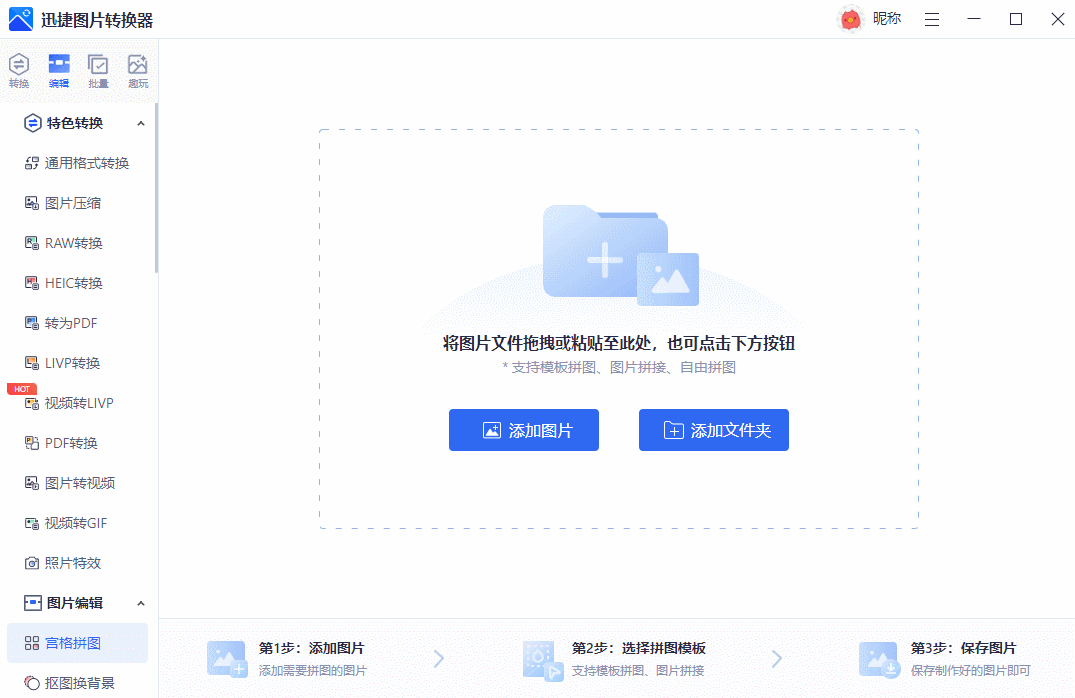Image resolution: width=1075 pixels, height=698 pixels.
Task: Select the LIVP转换 icon
Action: (32, 363)
